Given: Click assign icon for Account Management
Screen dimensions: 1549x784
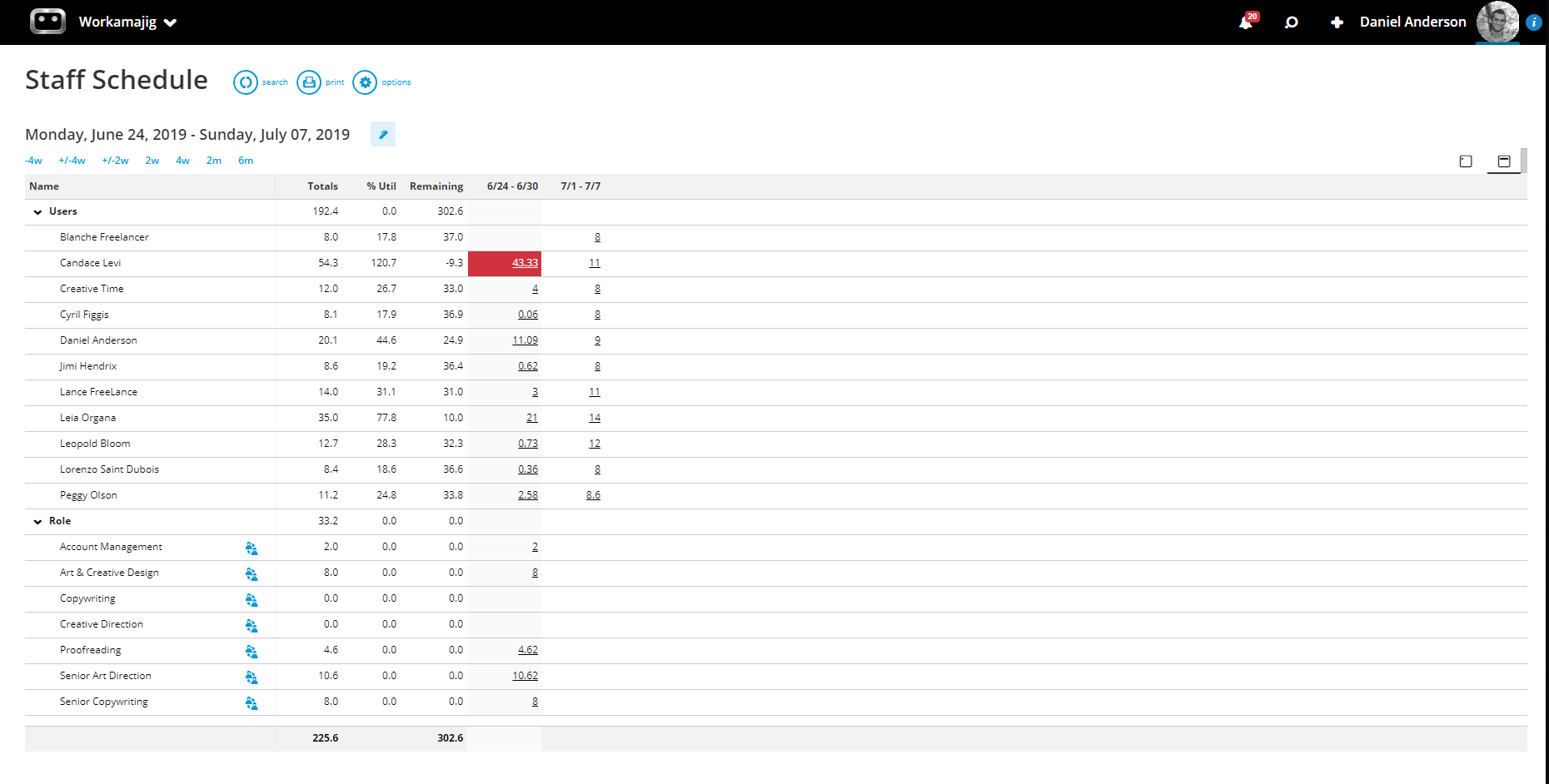Looking at the screenshot, I should pyautogui.click(x=252, y=548).
